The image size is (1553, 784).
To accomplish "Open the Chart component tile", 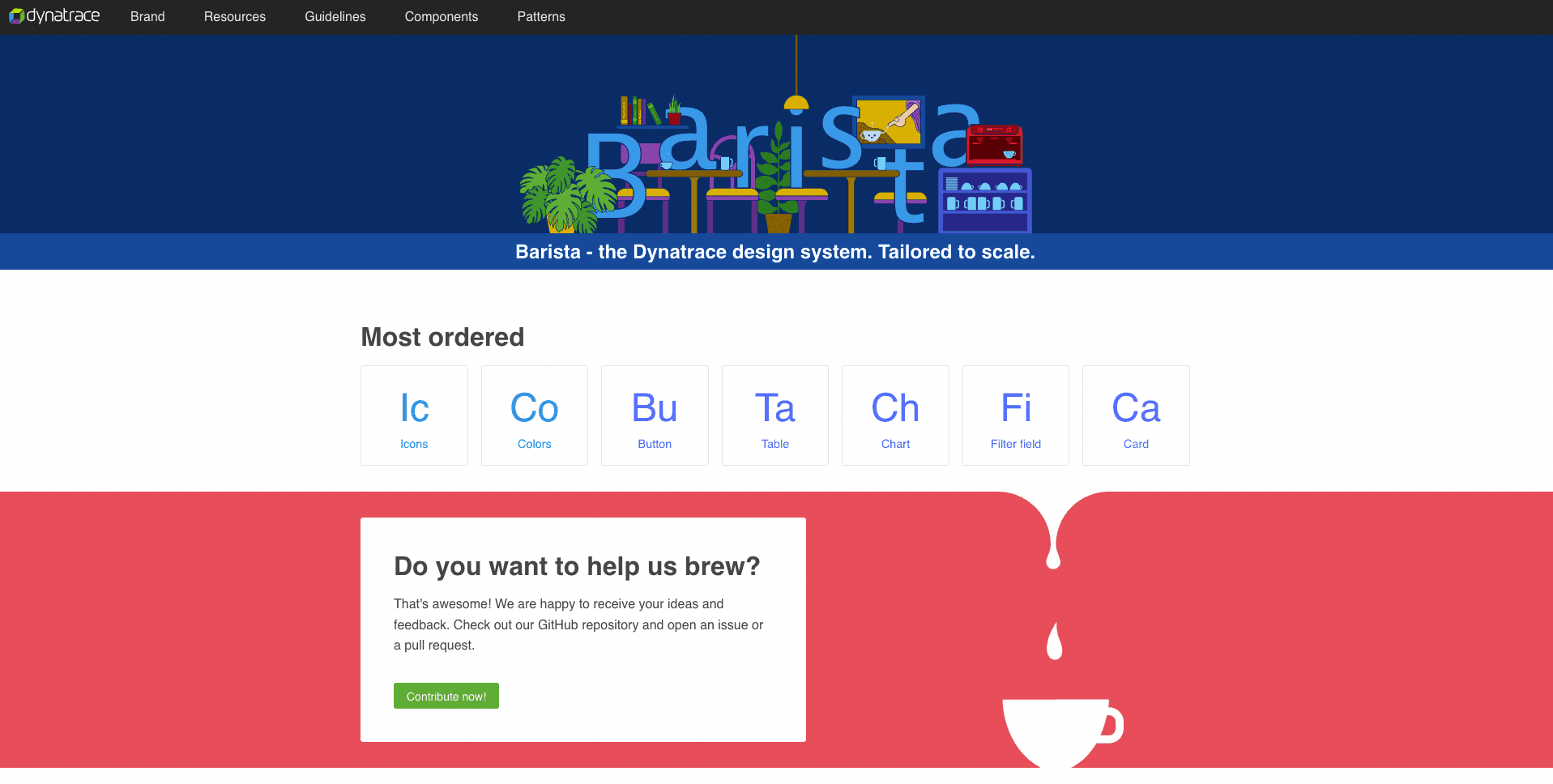I will (x=895, y=415).
